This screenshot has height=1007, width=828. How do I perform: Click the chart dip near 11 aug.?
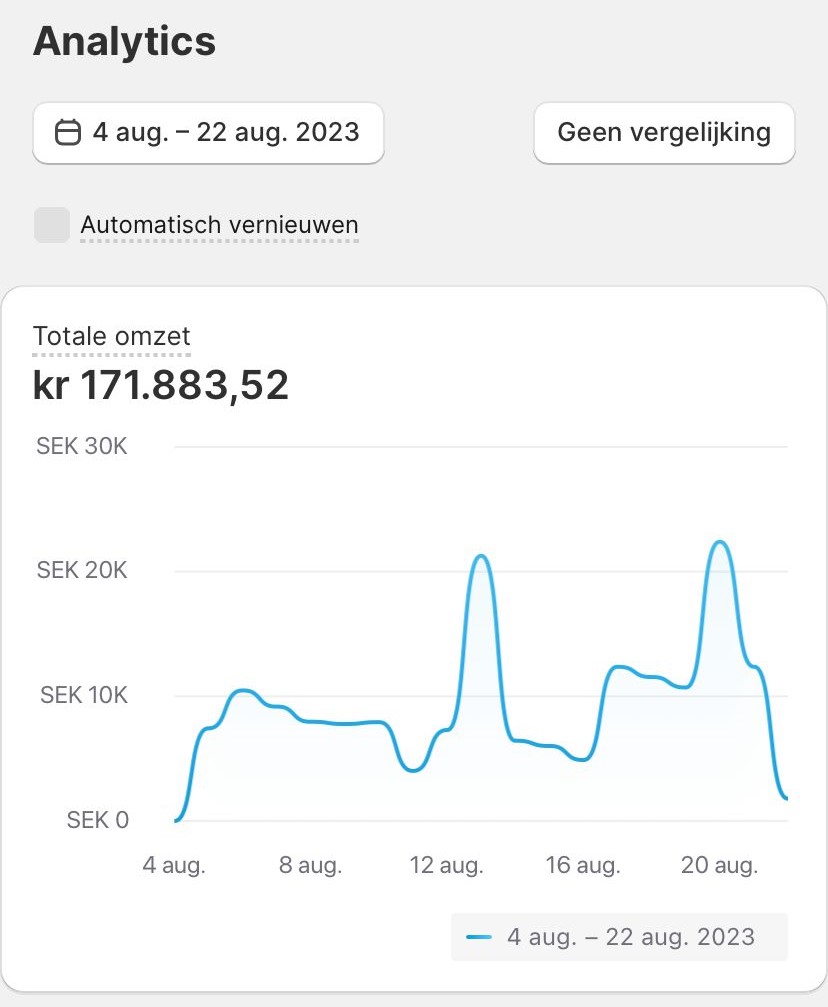413,769
